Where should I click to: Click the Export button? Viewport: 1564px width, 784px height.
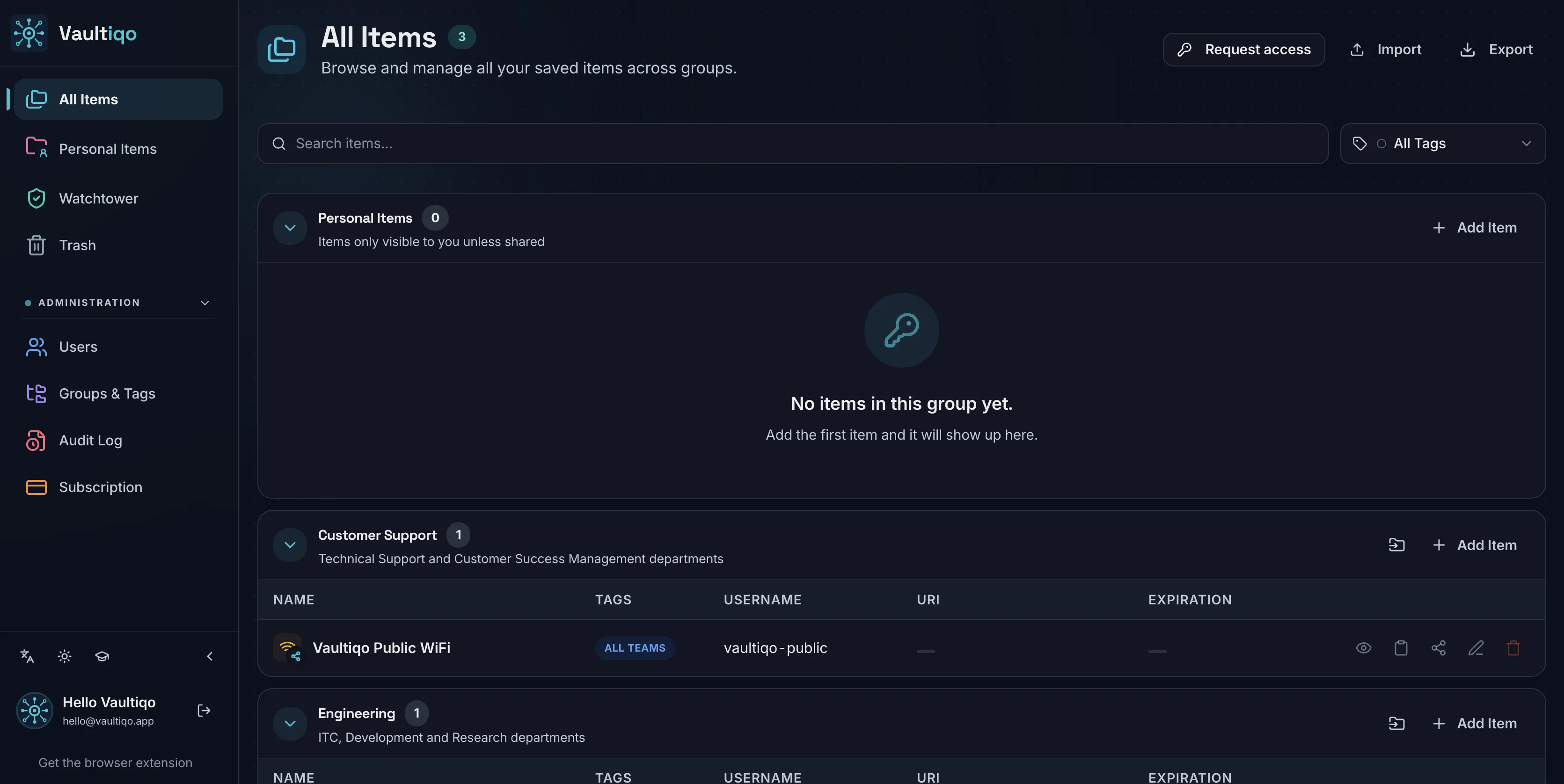point(1496,49)
